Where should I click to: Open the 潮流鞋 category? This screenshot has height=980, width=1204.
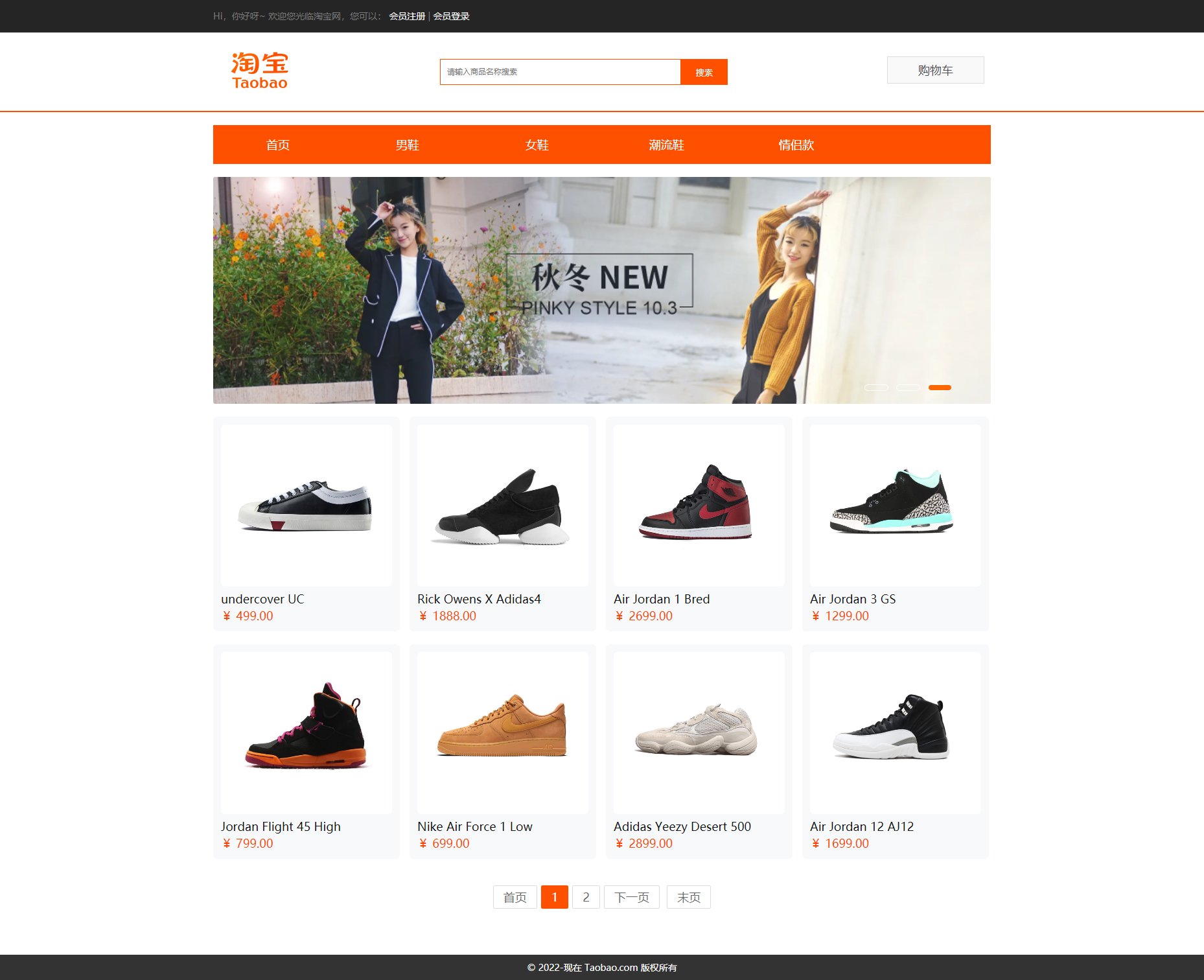[x=667, y=145]
